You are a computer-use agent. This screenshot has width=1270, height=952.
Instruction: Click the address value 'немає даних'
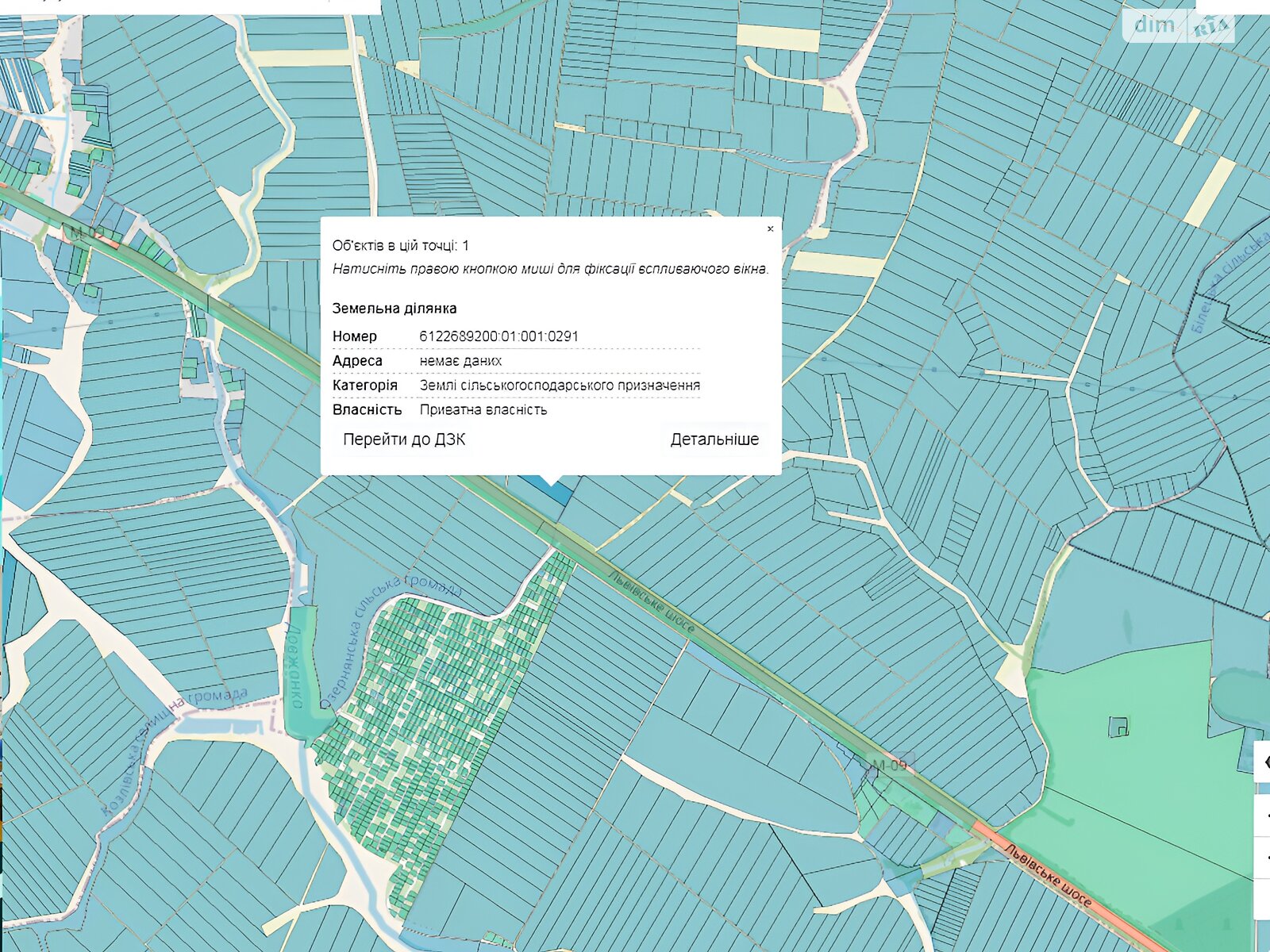pyautogui.click(x=460, y=361)
